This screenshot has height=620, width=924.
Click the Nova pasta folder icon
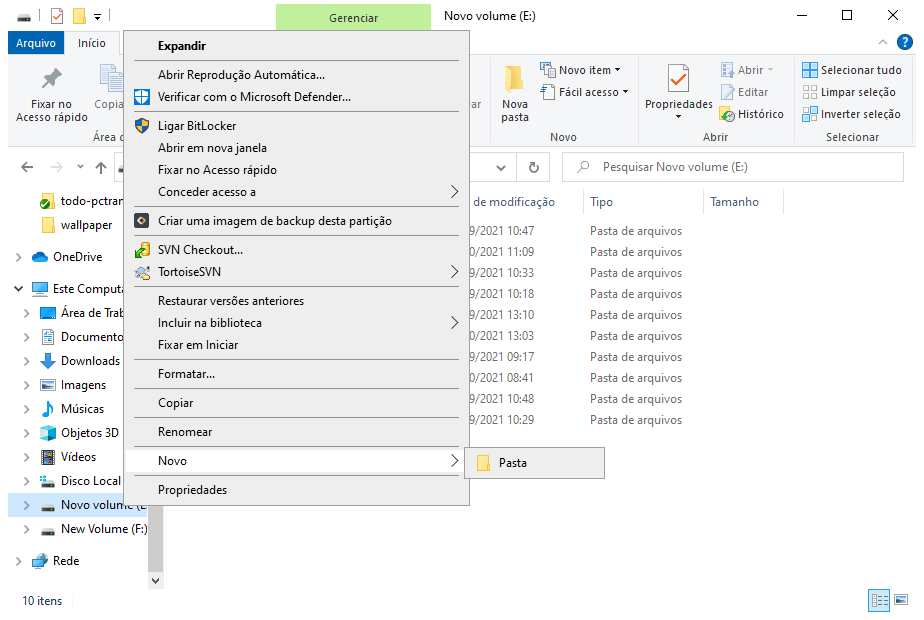[x=514, y=80]
